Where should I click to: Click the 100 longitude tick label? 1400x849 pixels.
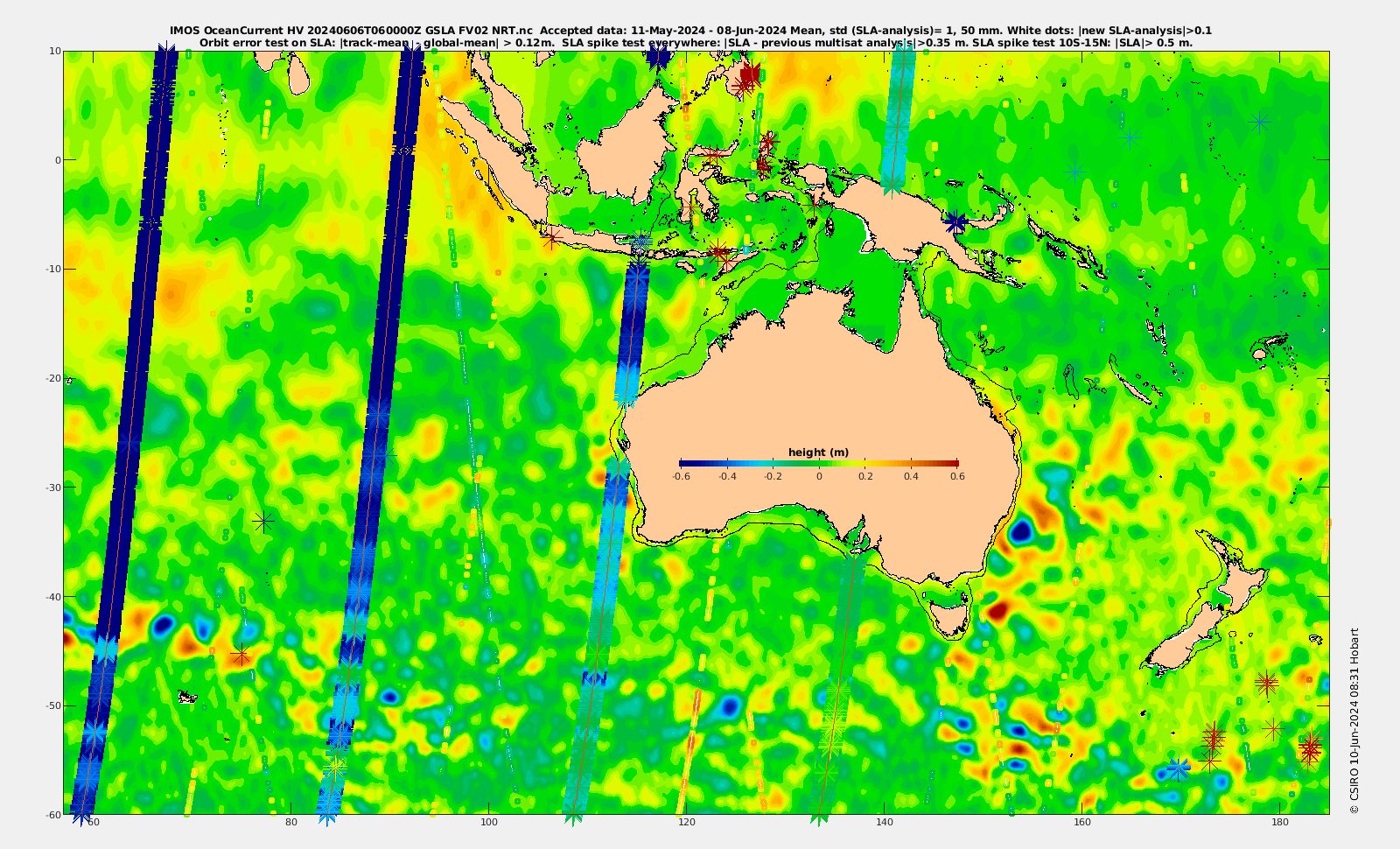click(x=489, y=823)
